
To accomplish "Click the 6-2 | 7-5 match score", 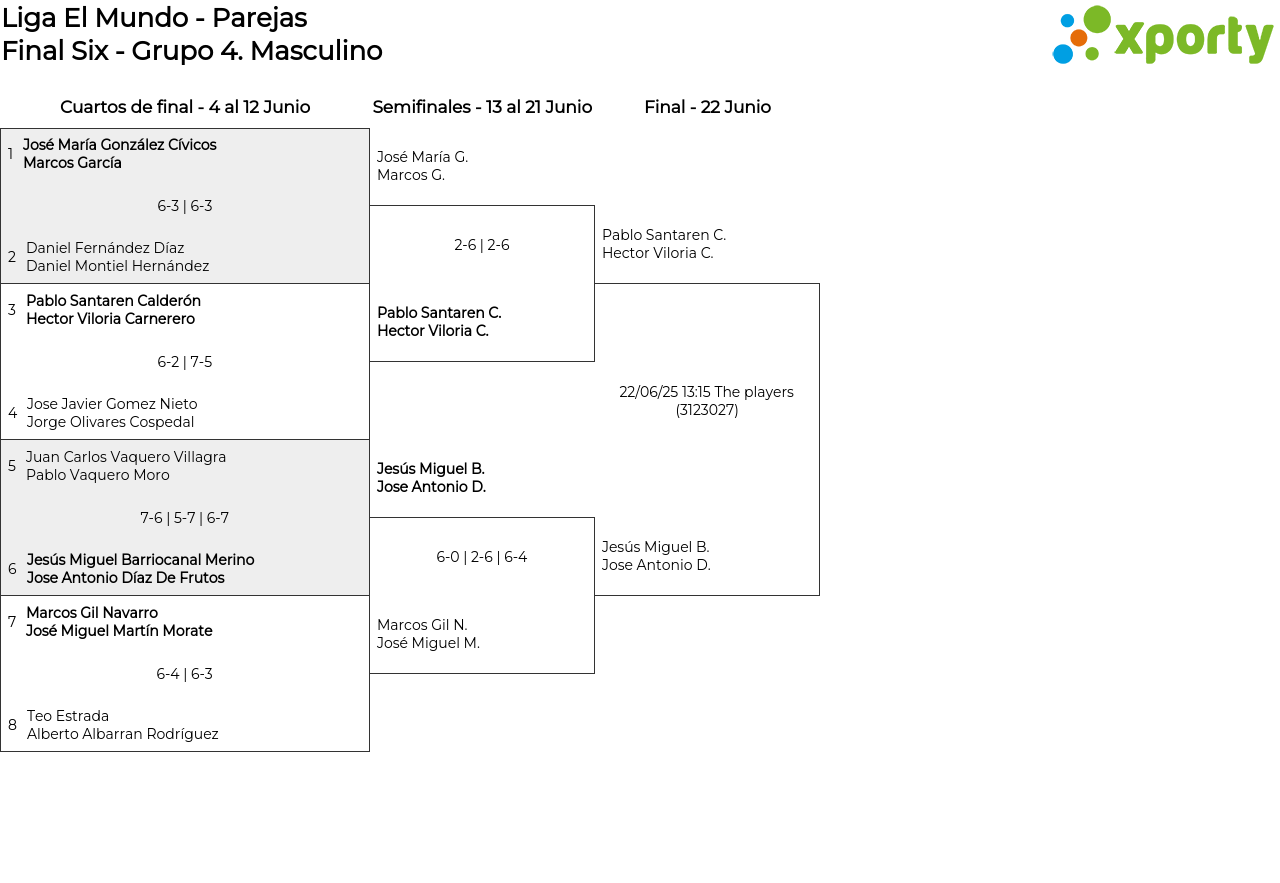I will point(185,362).
